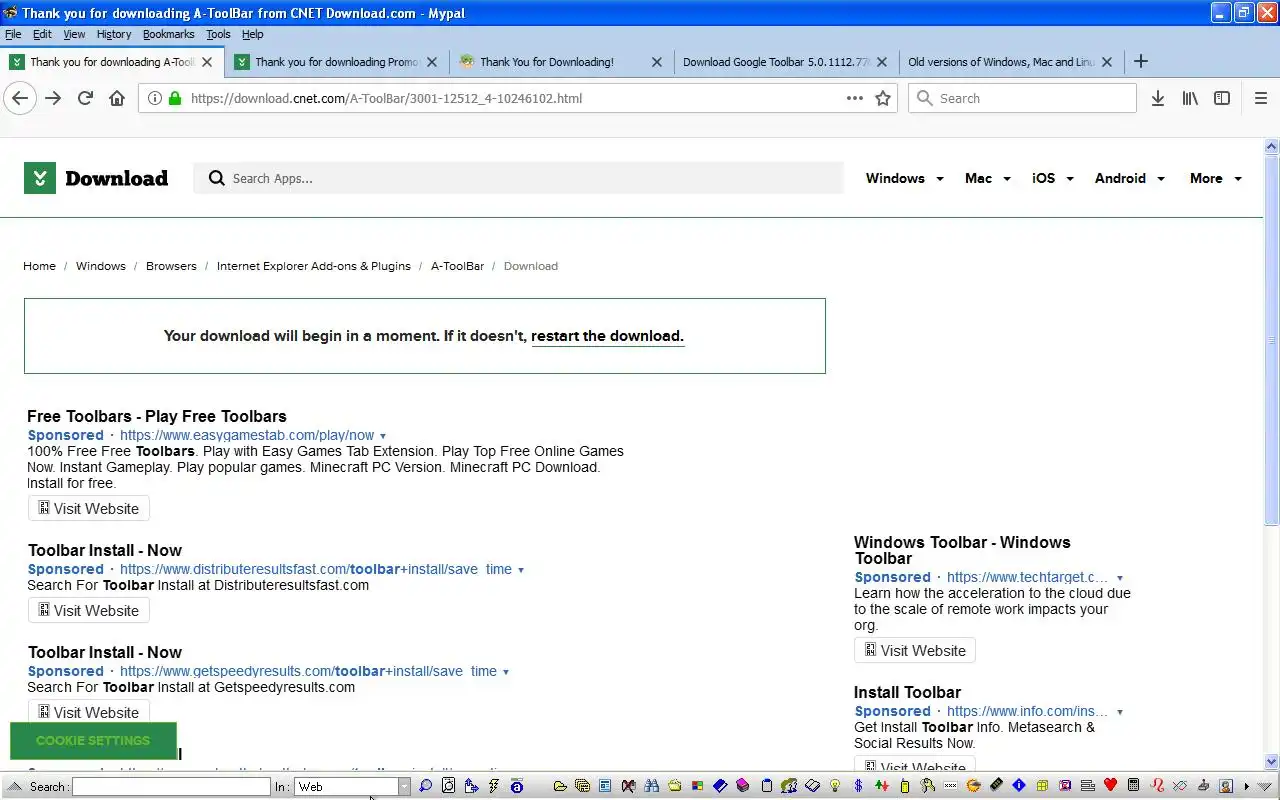This screenshot has height=800, width=1280.
Task: Open the easygamestab.com ad dropdown arrow
Action: click(x=383, y=436)
